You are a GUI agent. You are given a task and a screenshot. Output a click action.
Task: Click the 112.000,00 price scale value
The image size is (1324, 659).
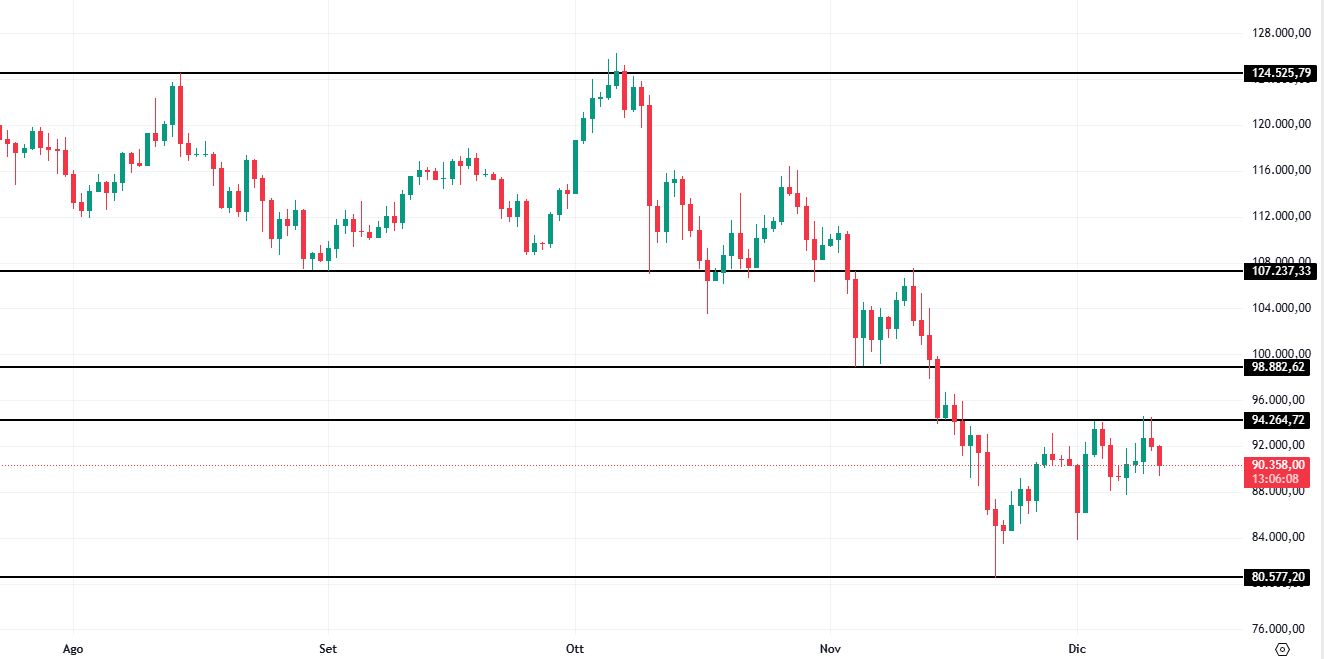[x=1280, y=216]
